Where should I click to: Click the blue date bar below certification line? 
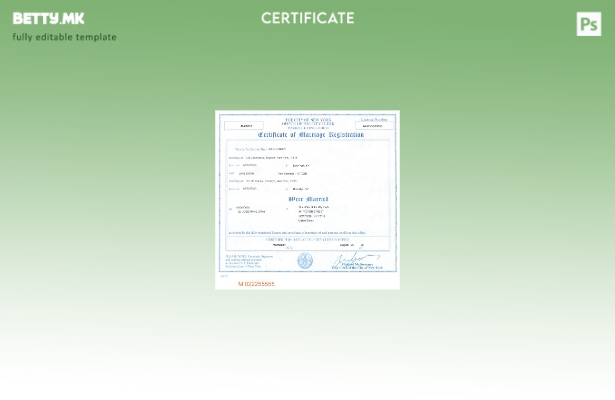pyautogui.click(x=307, y=245)
